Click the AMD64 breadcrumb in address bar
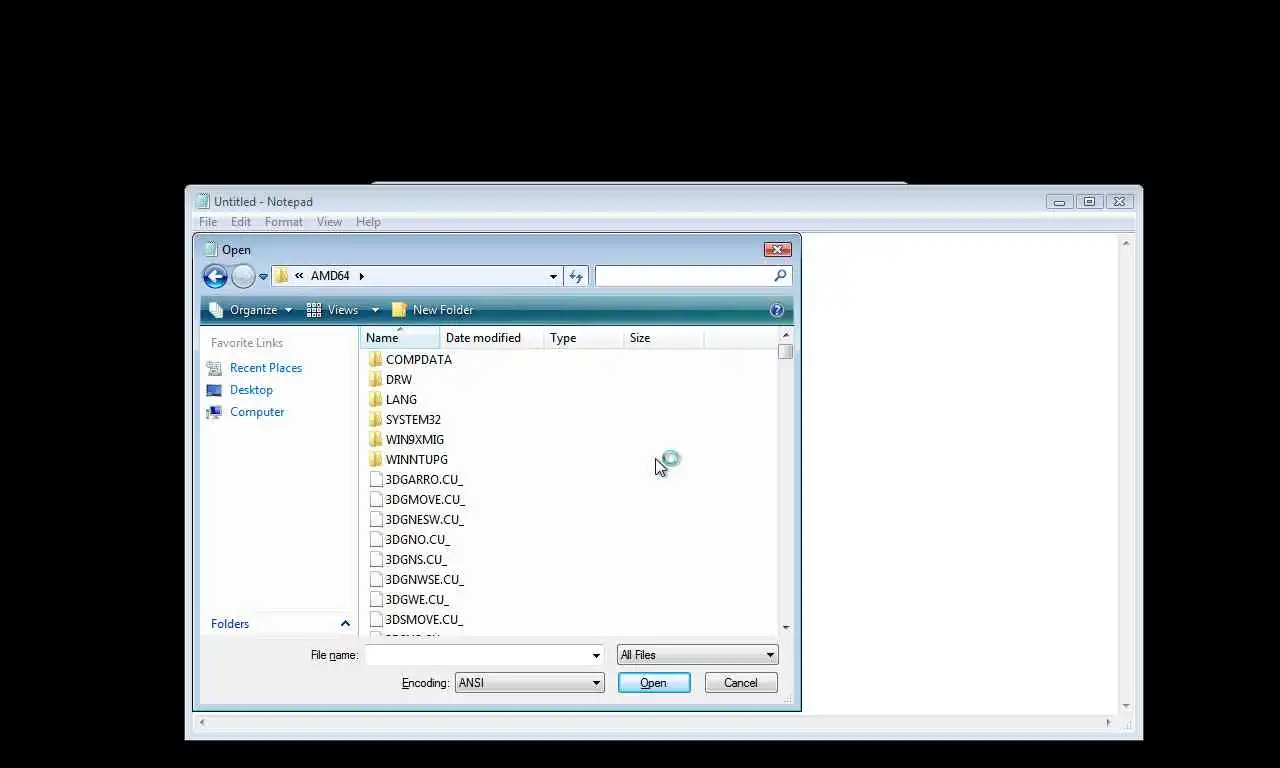The image size is (1280, 768). click(x=330, y=276)
